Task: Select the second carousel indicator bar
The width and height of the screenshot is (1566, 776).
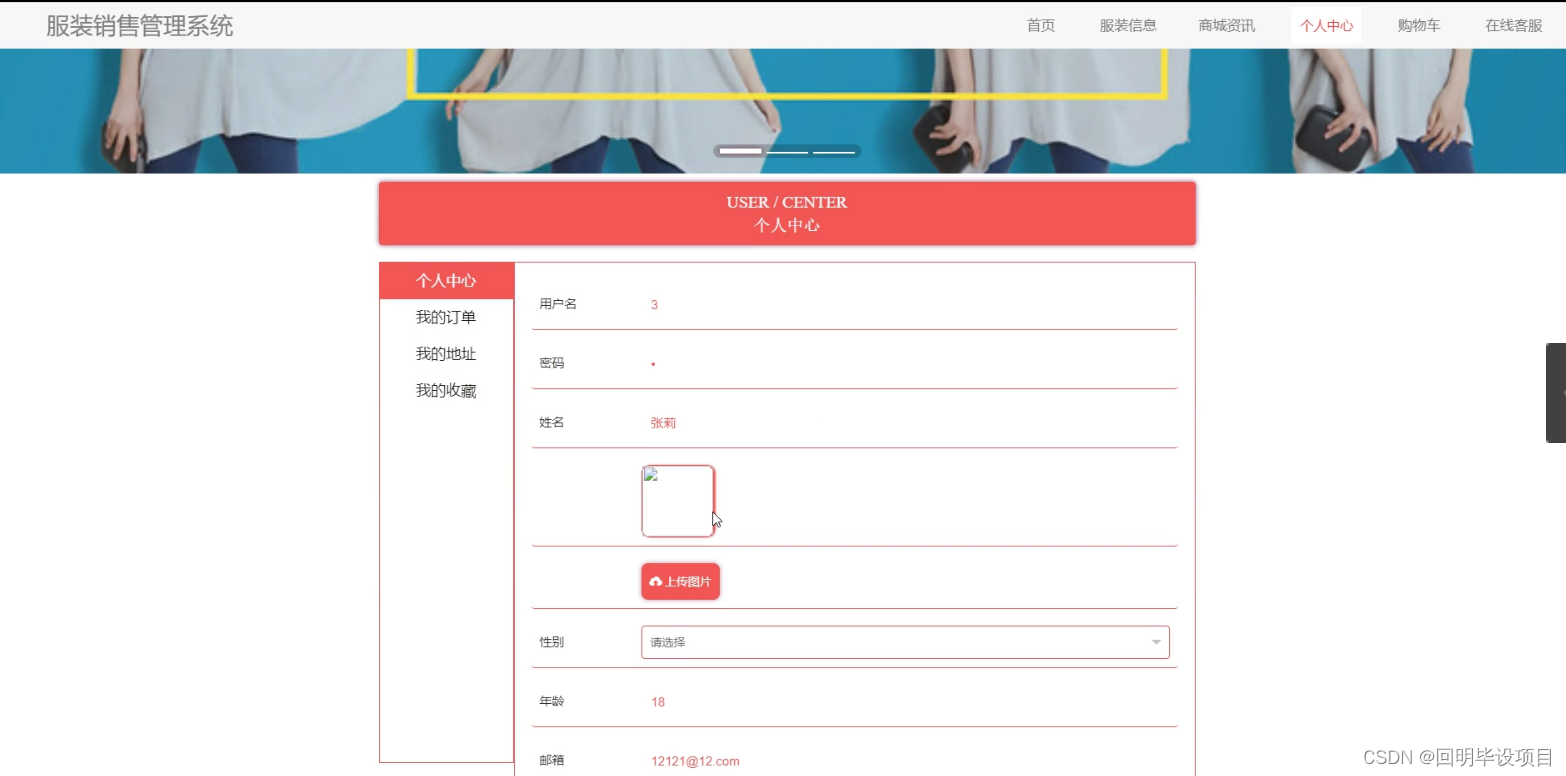Action: point(787,151)
